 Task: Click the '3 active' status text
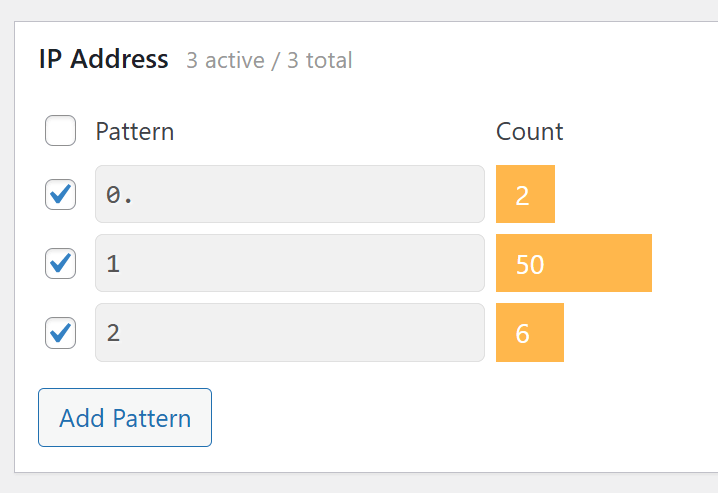point(226,60)
